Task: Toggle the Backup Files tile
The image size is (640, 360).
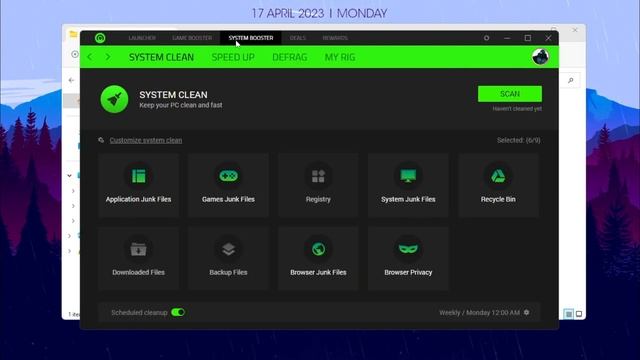Action: click(x=228, y=258)
